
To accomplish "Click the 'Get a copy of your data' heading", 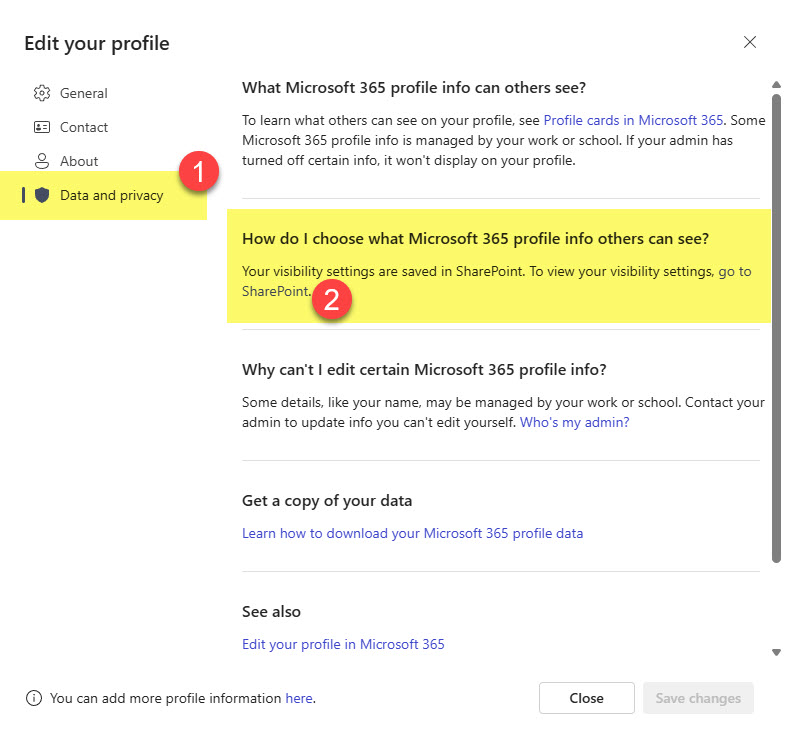I will click(327, 501).
